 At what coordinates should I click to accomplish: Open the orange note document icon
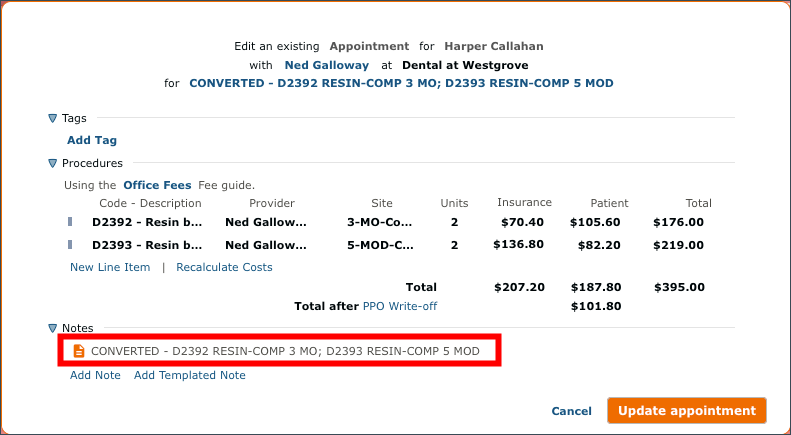[x=79, y=351]
